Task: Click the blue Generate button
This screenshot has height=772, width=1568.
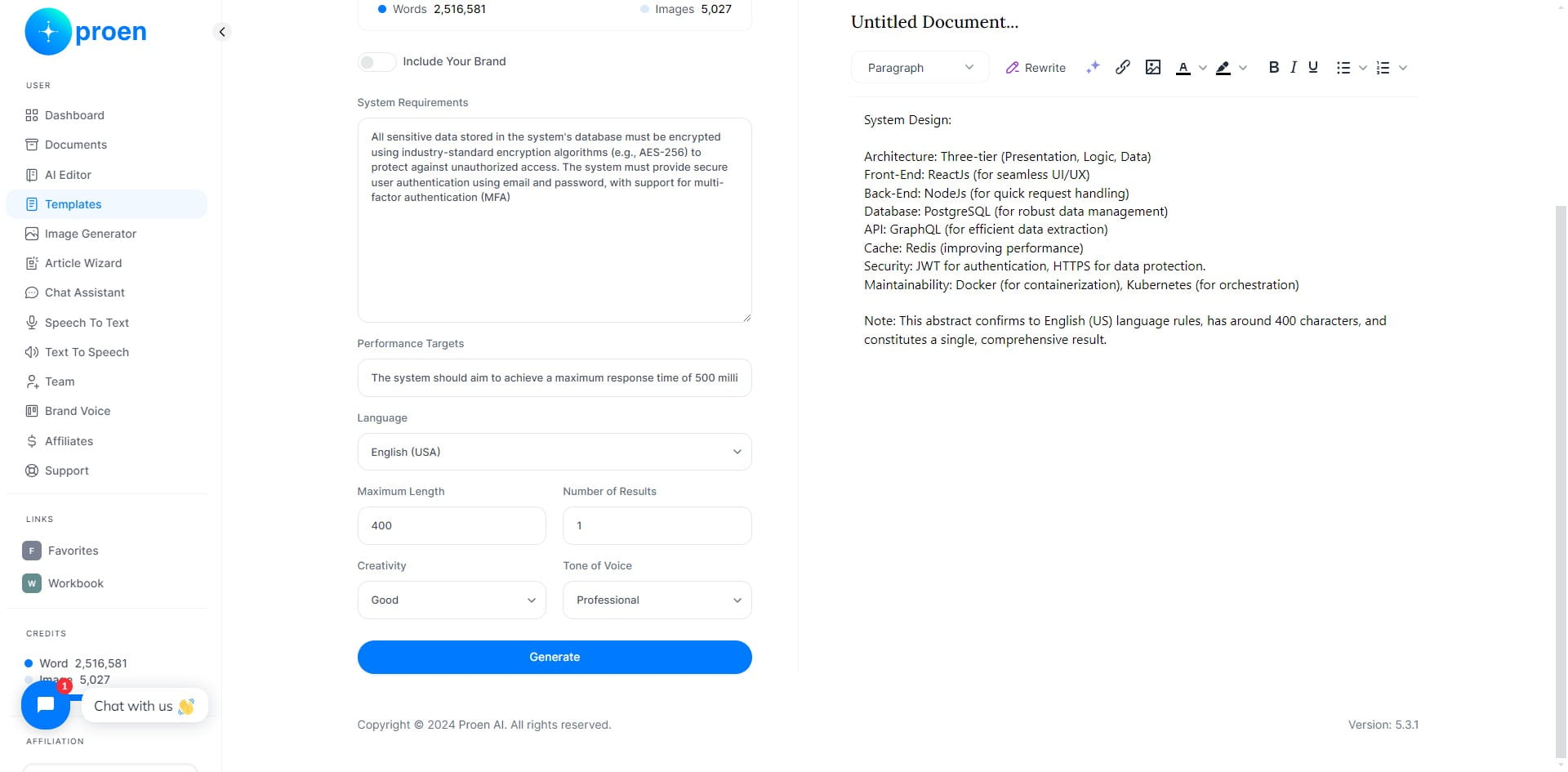Action: [x=555, y=657]
